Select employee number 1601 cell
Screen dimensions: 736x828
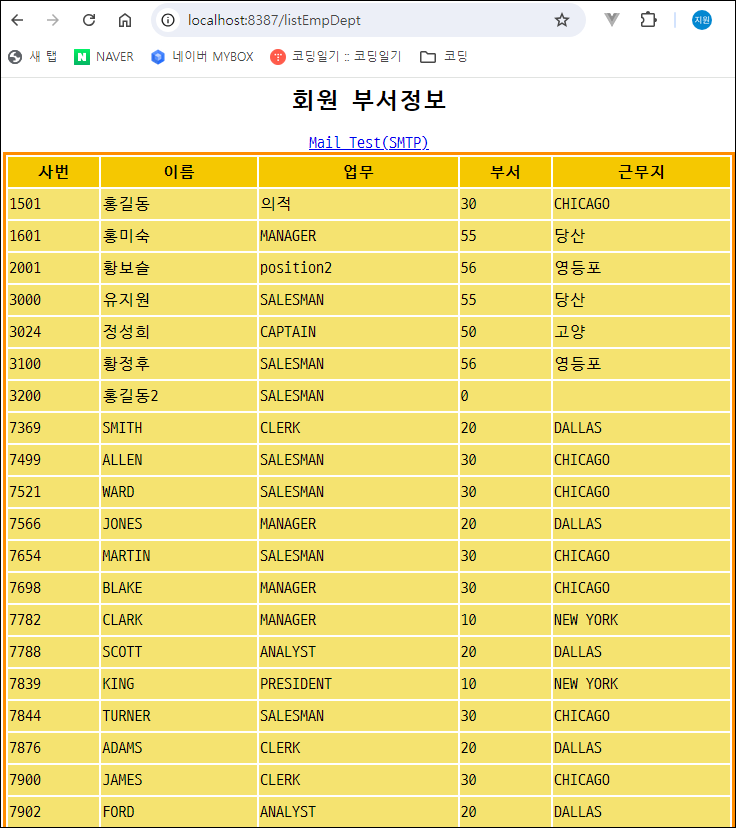coord(53,236)
